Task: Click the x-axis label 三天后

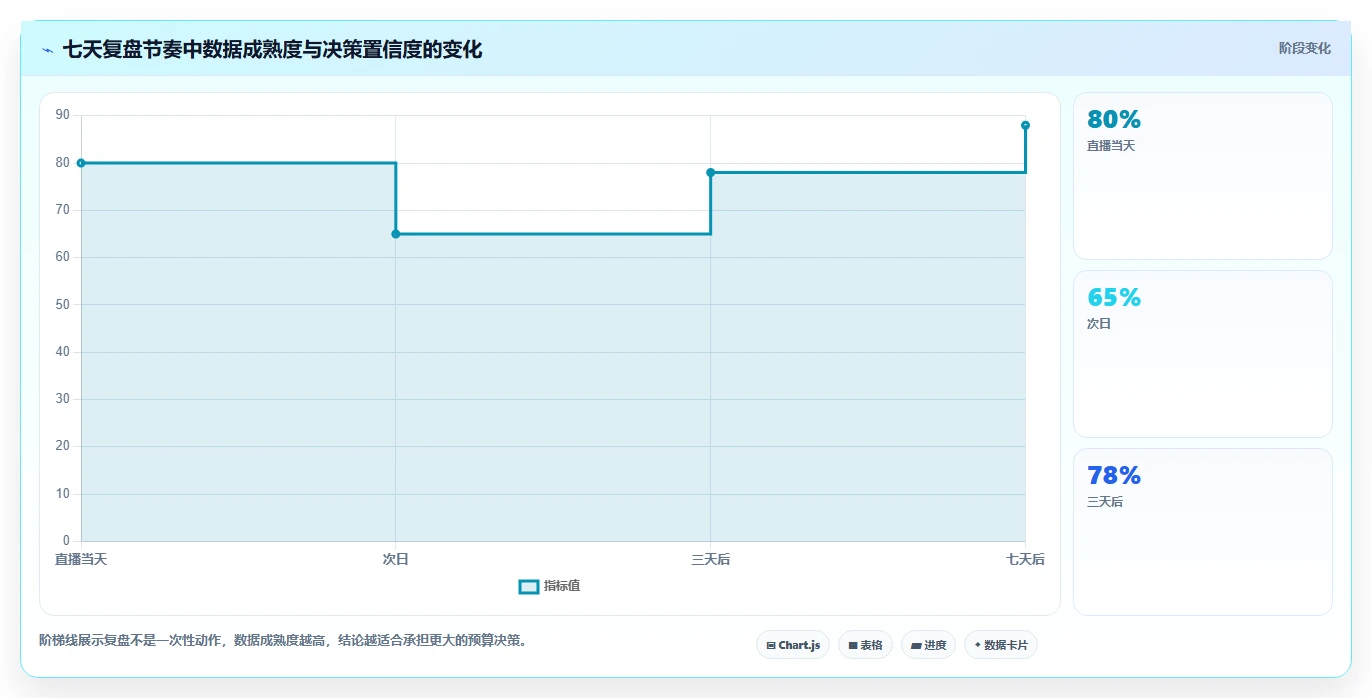Action: [711, 559]
